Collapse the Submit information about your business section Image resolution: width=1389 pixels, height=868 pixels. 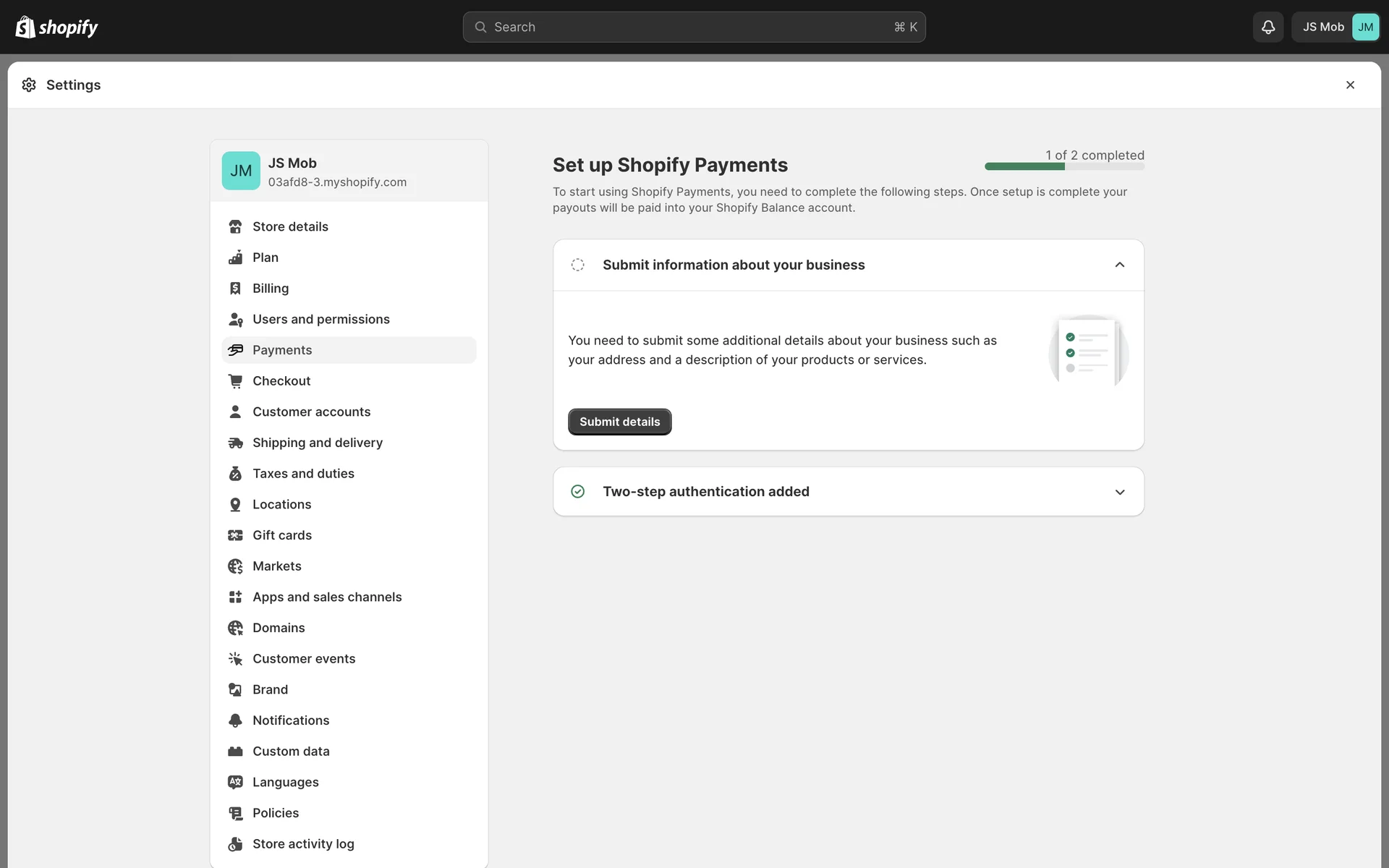[1119, 265]
